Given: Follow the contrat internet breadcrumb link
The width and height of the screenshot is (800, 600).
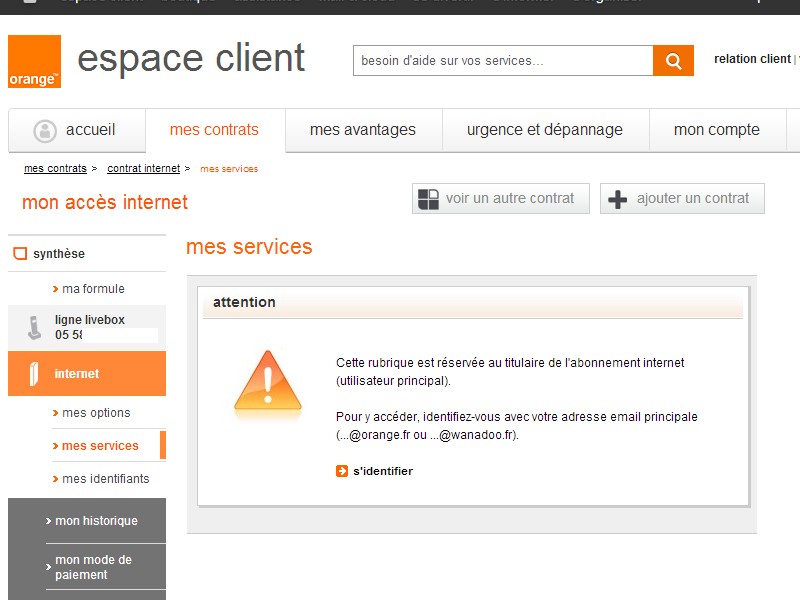Looking at the screenshot, I should [x=143, y=168].
